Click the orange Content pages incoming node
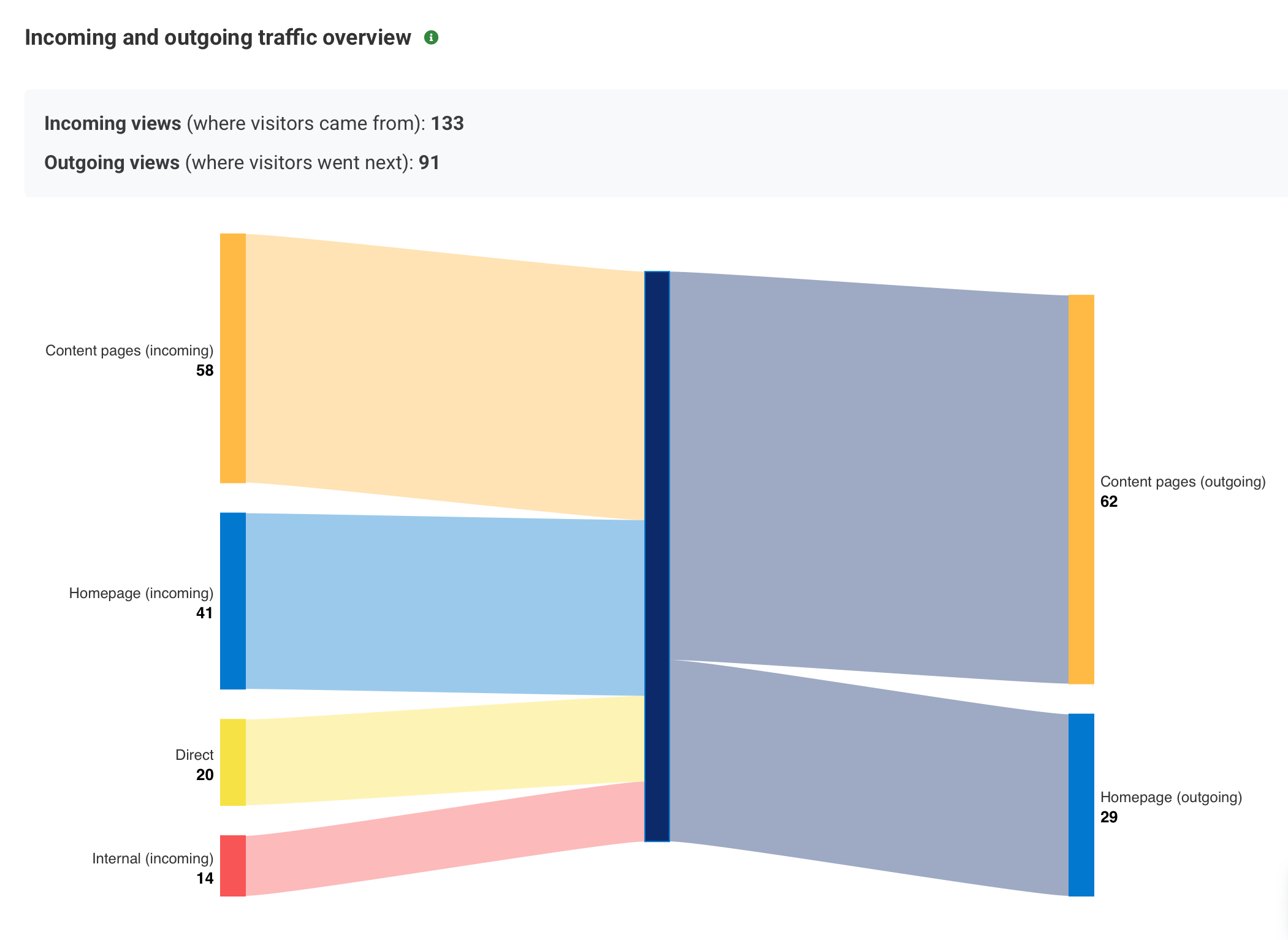 (x=233, y=358)
